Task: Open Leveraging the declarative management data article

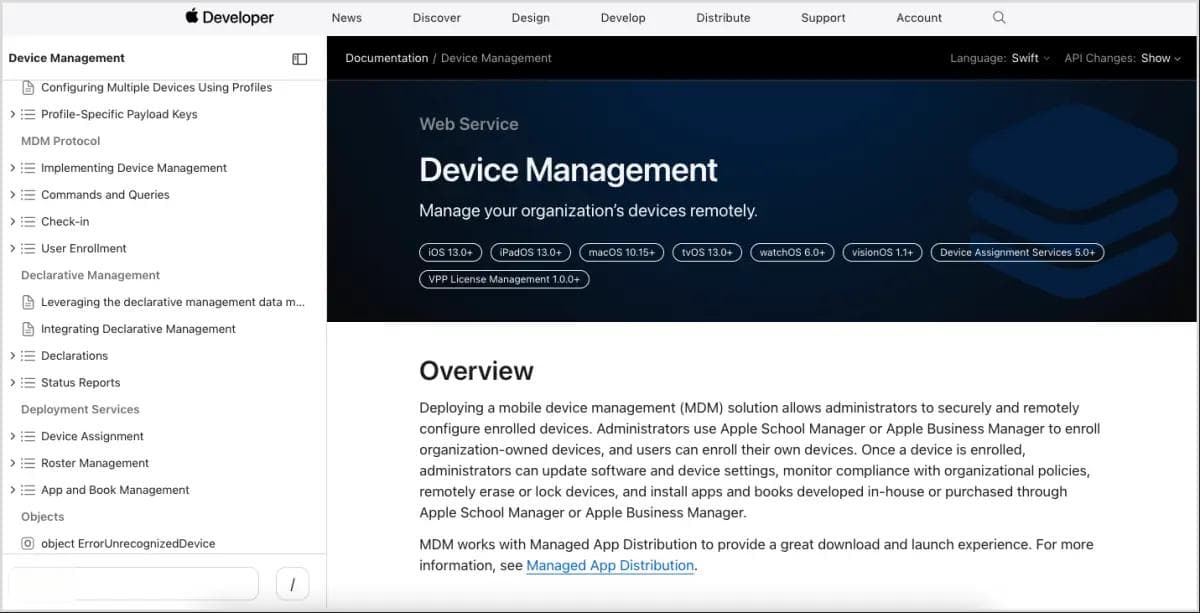Action: [x=173, y=302]
